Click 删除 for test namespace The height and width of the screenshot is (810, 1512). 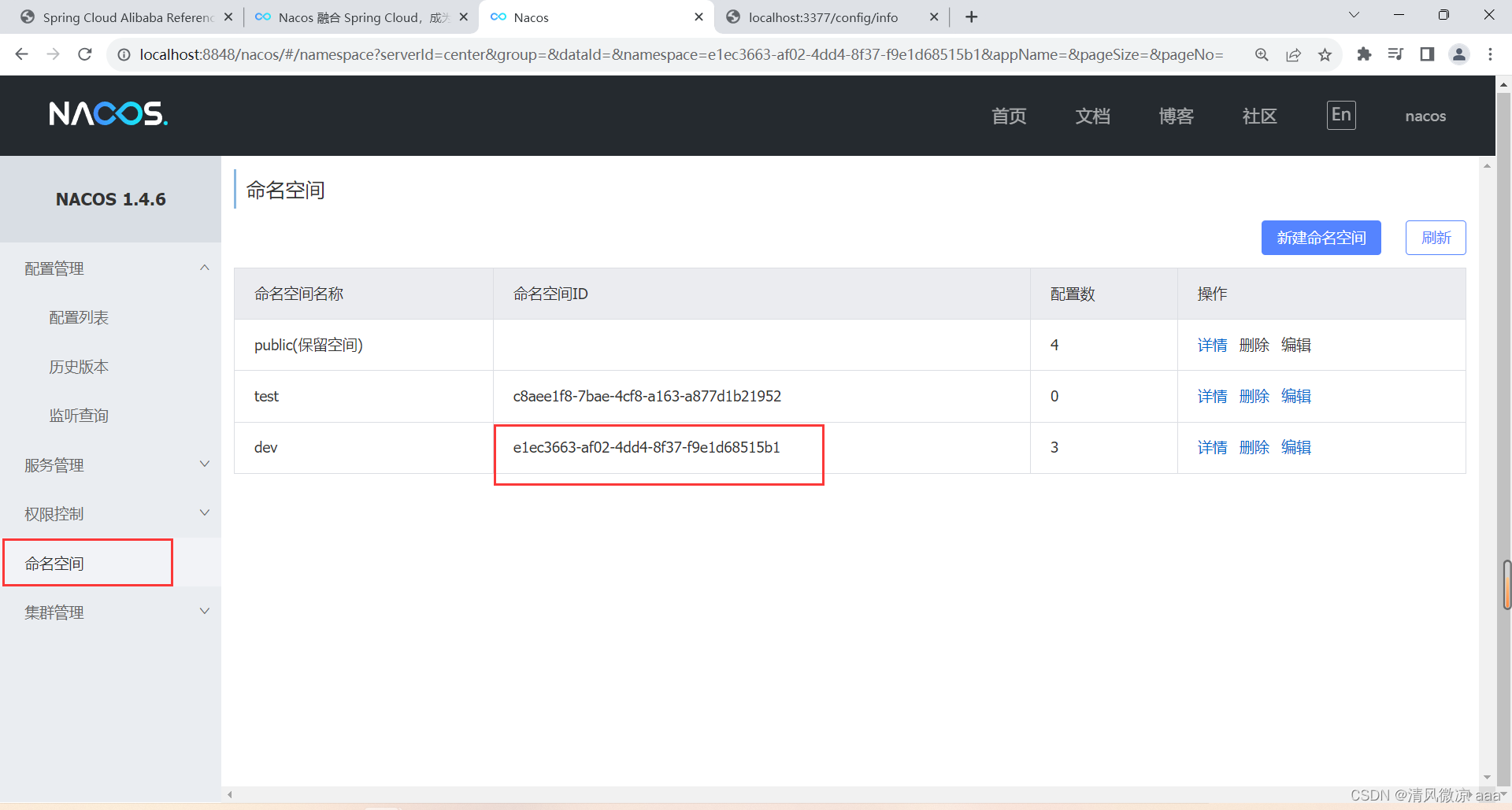coord(1254,396)
